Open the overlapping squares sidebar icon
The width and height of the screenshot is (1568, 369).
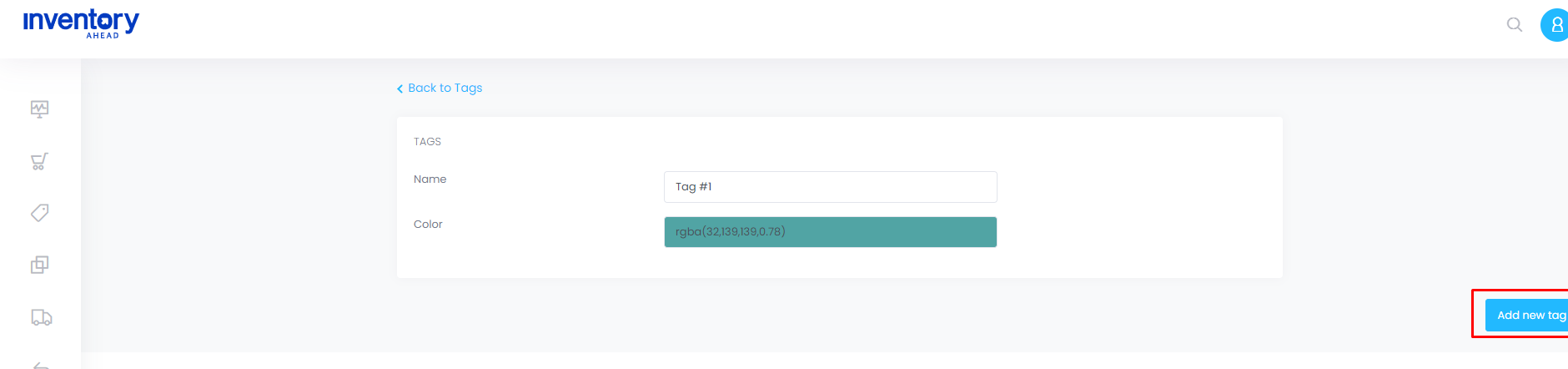tap(39, 265)
